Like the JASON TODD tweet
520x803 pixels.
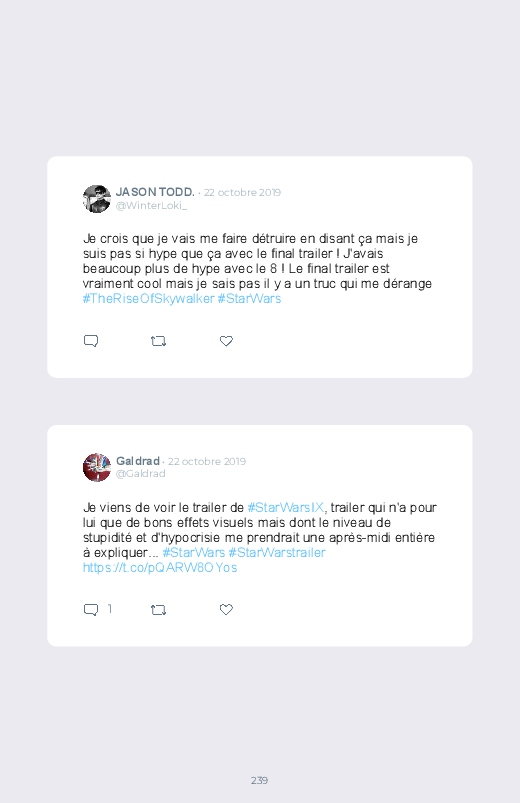click(x=226, y=341)
